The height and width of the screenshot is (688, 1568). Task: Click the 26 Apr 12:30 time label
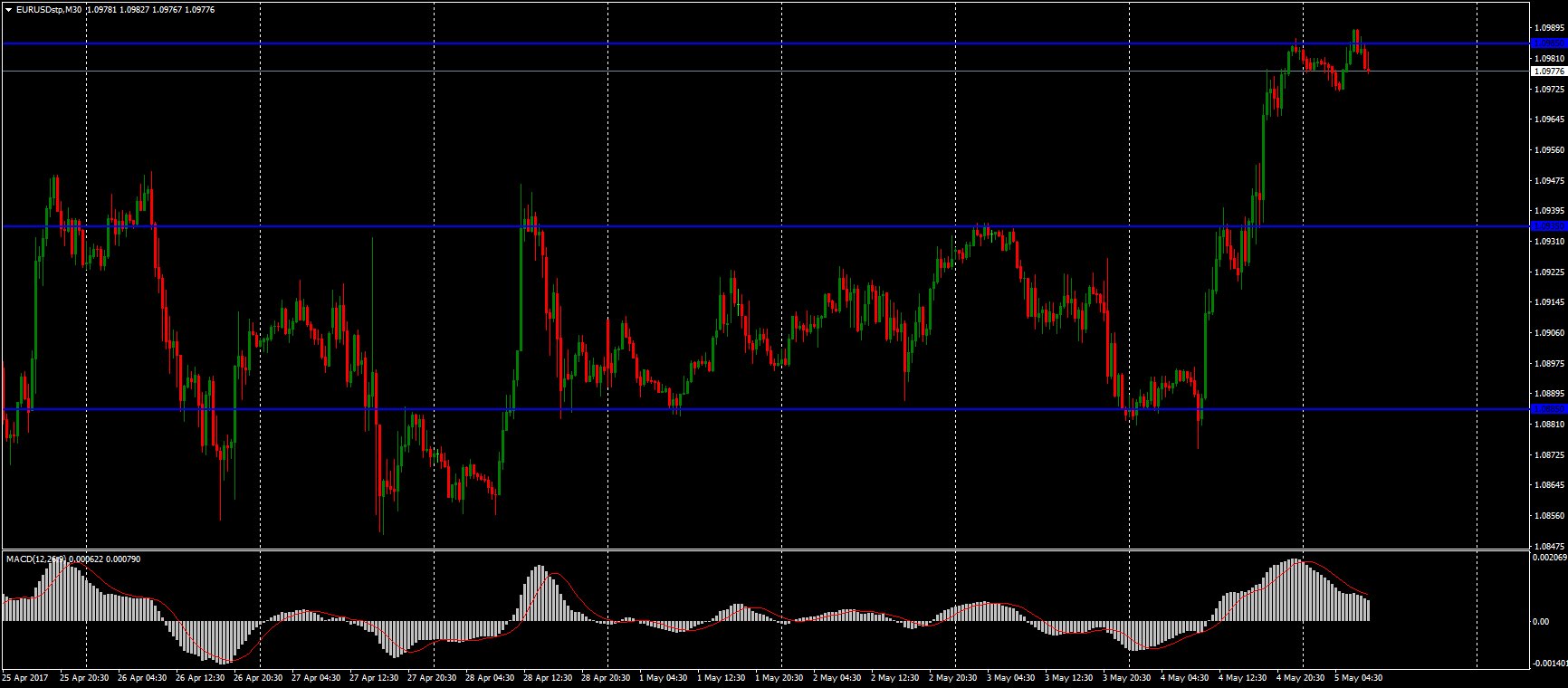click(200, 677)
